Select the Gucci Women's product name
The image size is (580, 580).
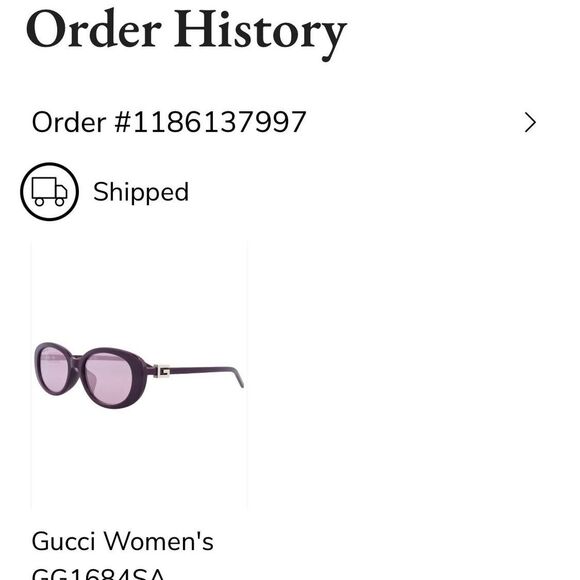(122, 541)
